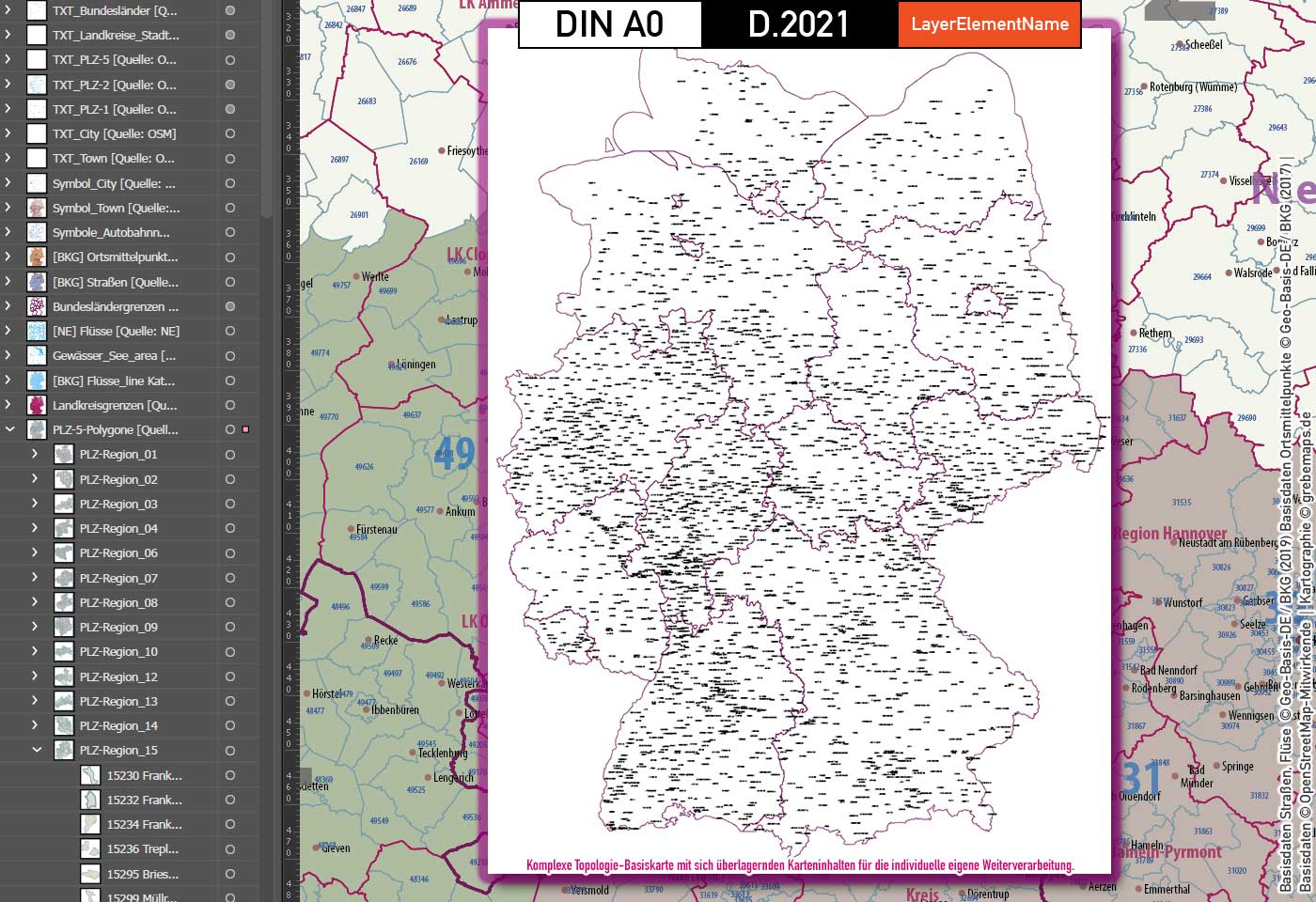Viewport: 1316px width, 902px height.
Task: Collapse the PLZ-5-Polygone layer group
Action: 8,429
